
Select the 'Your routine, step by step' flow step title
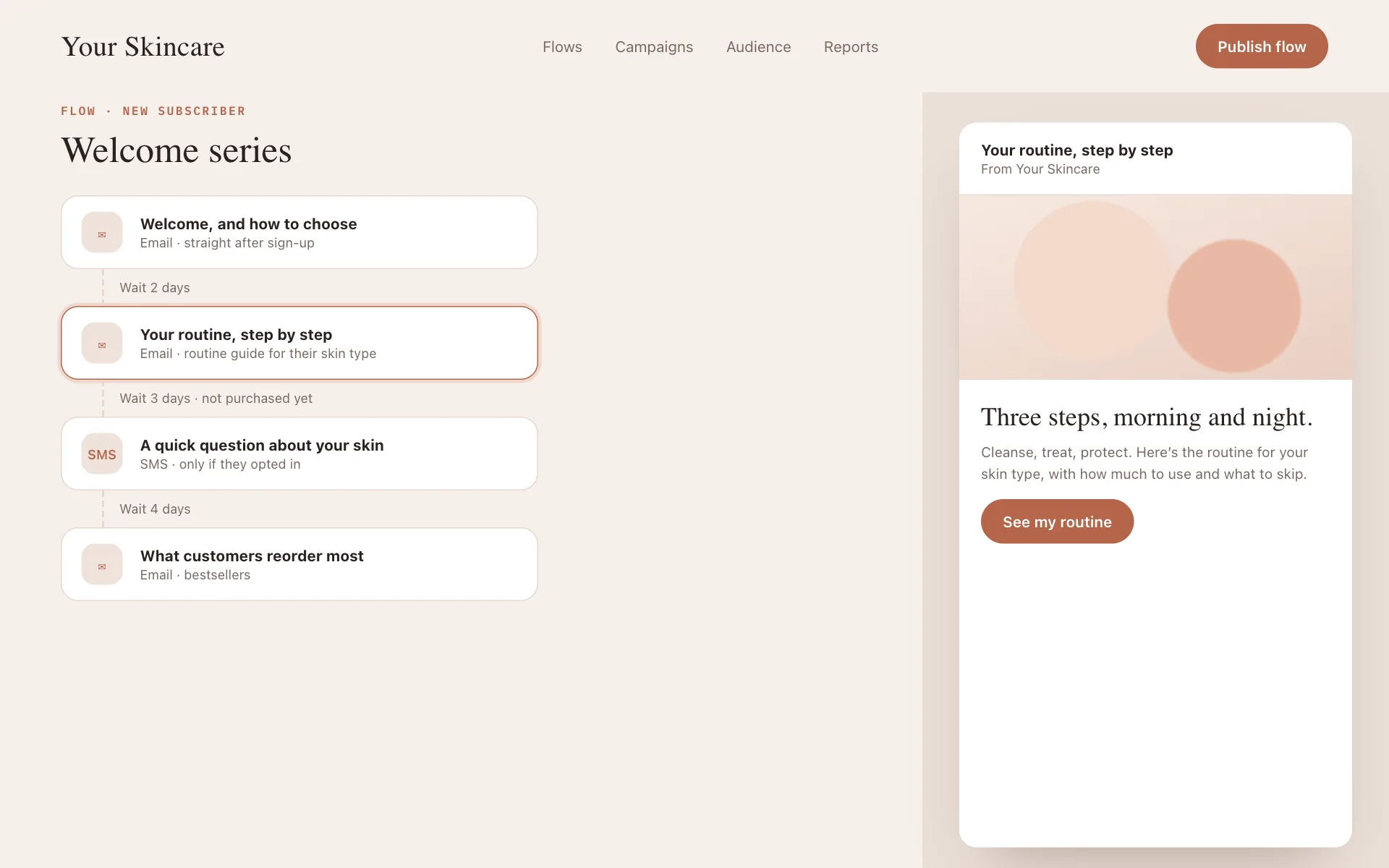coord(236,335)
